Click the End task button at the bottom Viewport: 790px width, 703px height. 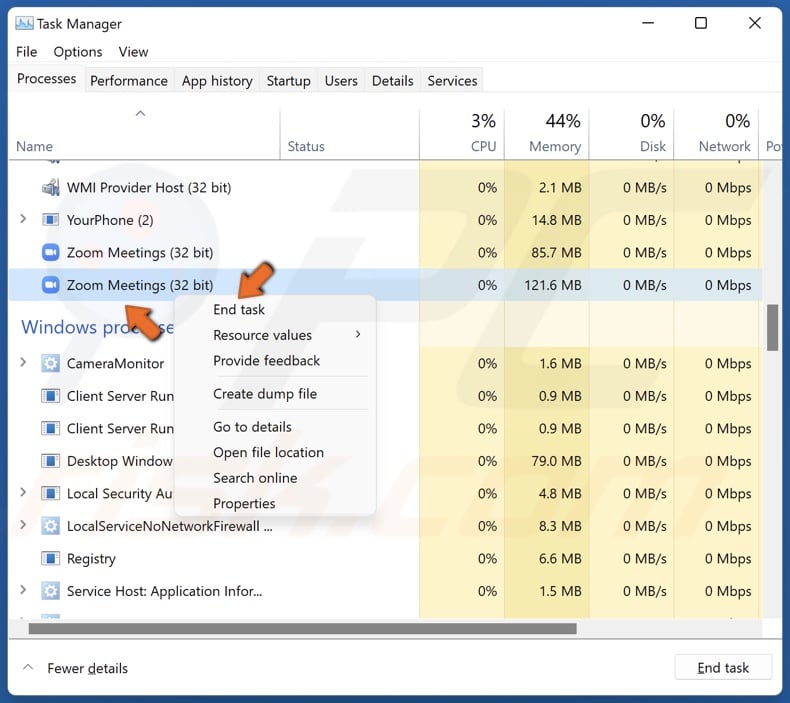pos(723,668)
